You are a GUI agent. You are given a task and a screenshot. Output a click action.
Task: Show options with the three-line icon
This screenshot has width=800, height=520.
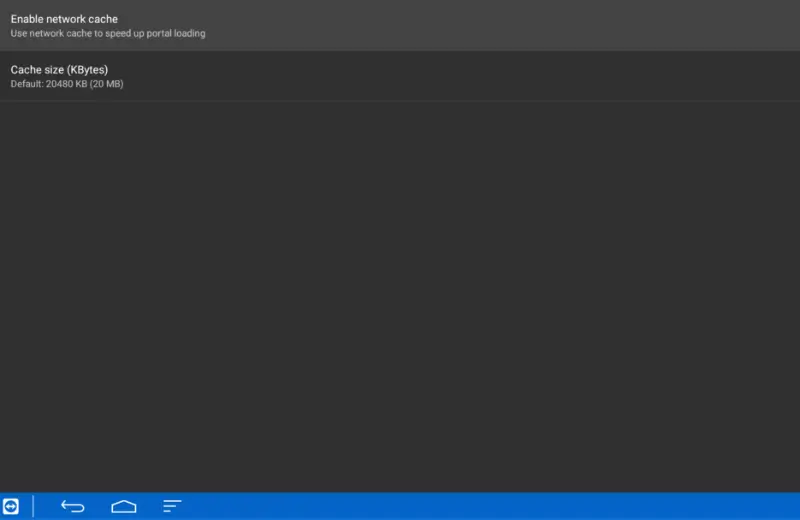pos(172,506)
